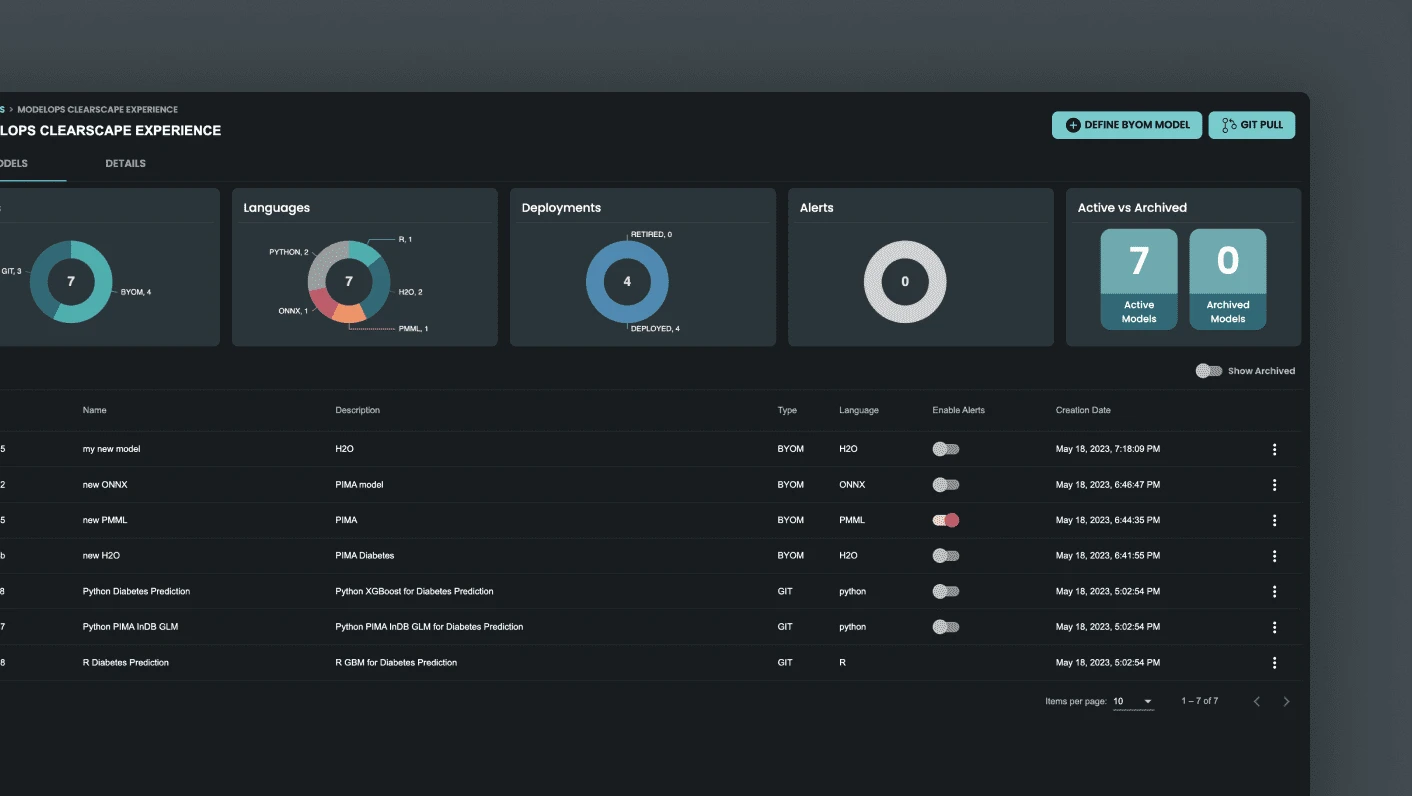The image size is (1412, 796).
Task: Click 'PIMA Diabetes' description cell
Action: pyautogui.click(x=365, y=556)
